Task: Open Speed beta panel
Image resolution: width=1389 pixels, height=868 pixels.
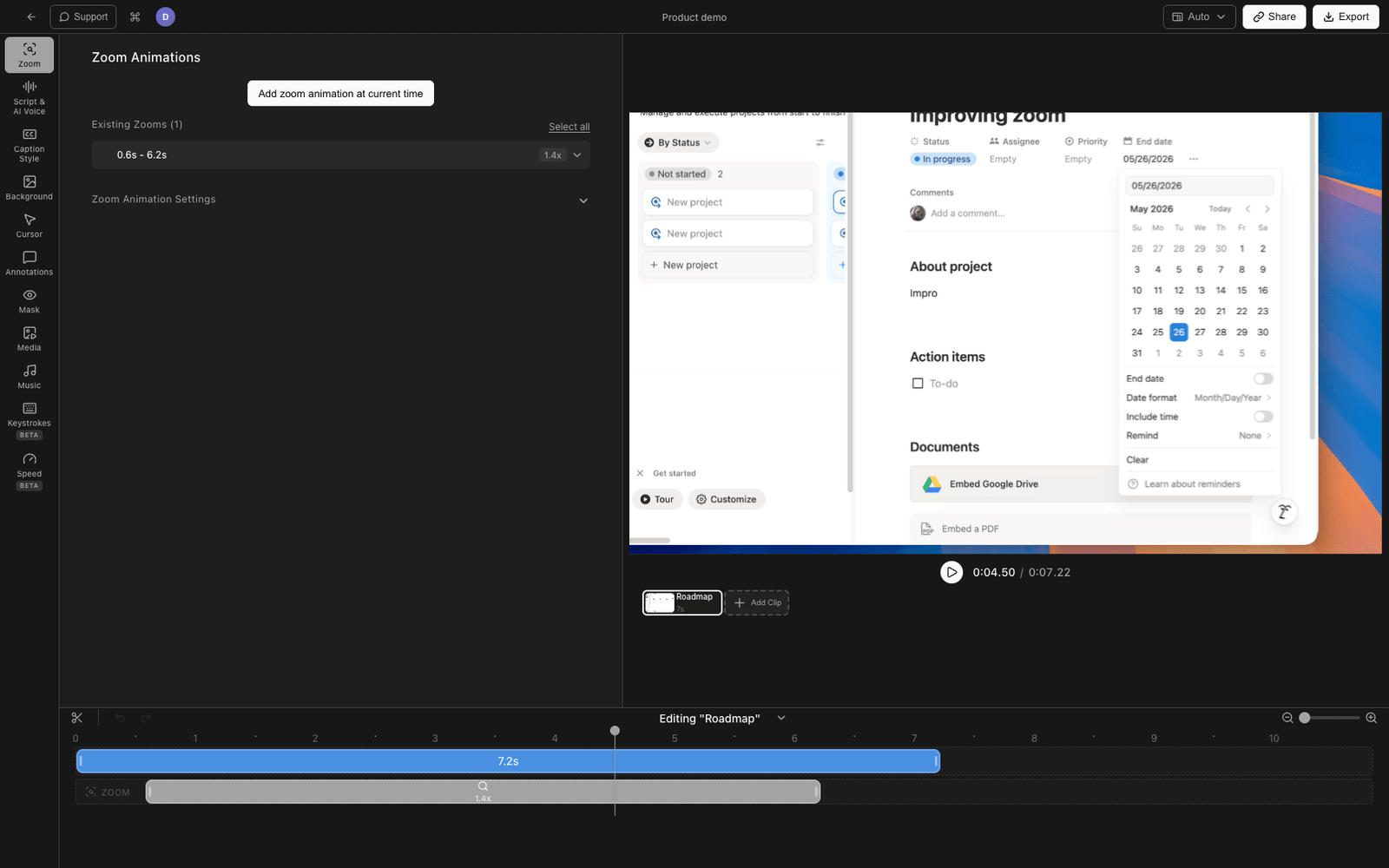Action: pos(30,470)
